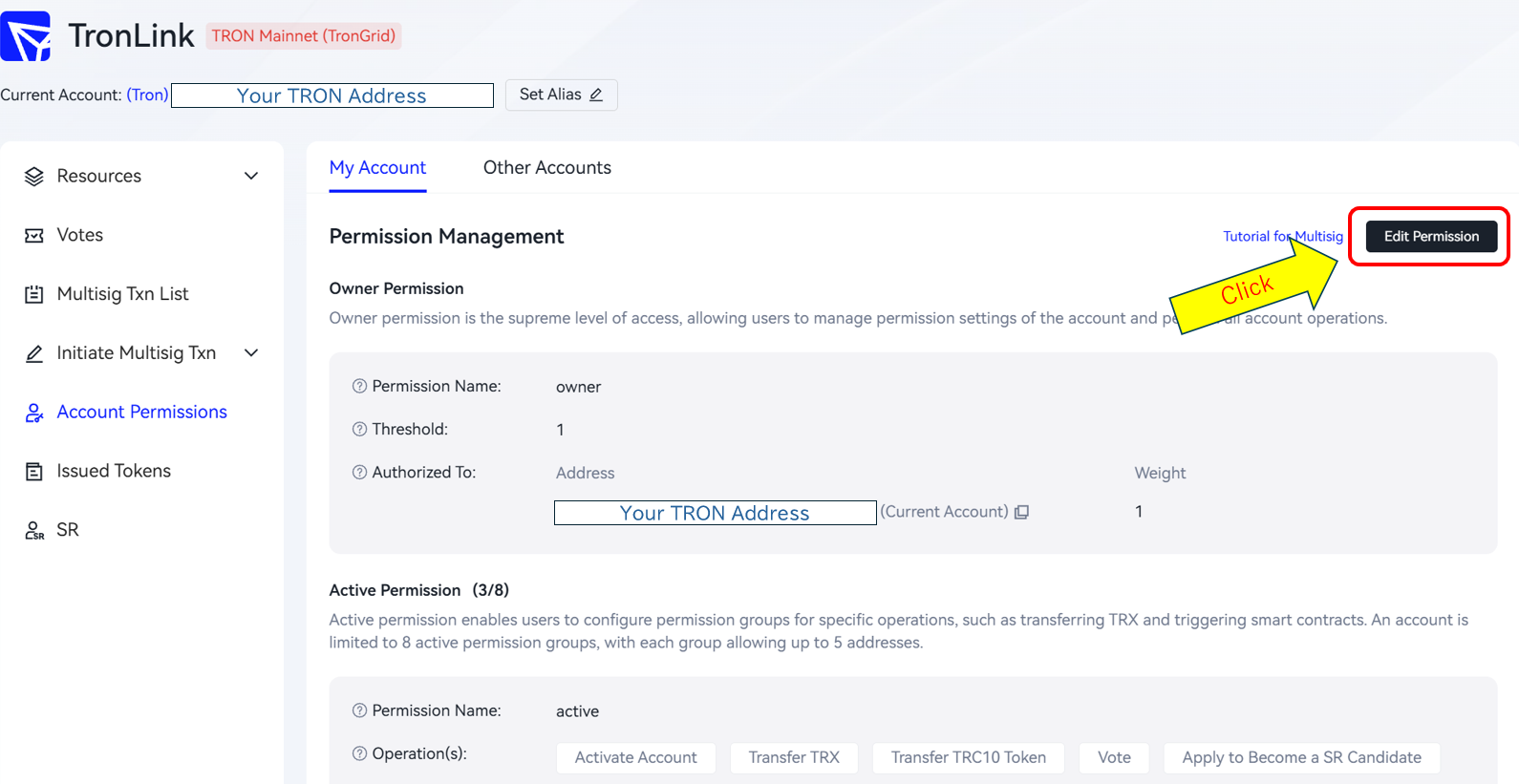
Task: Click Apply to Become a SR Candidate tag
Action: (x=1301, y=757)
